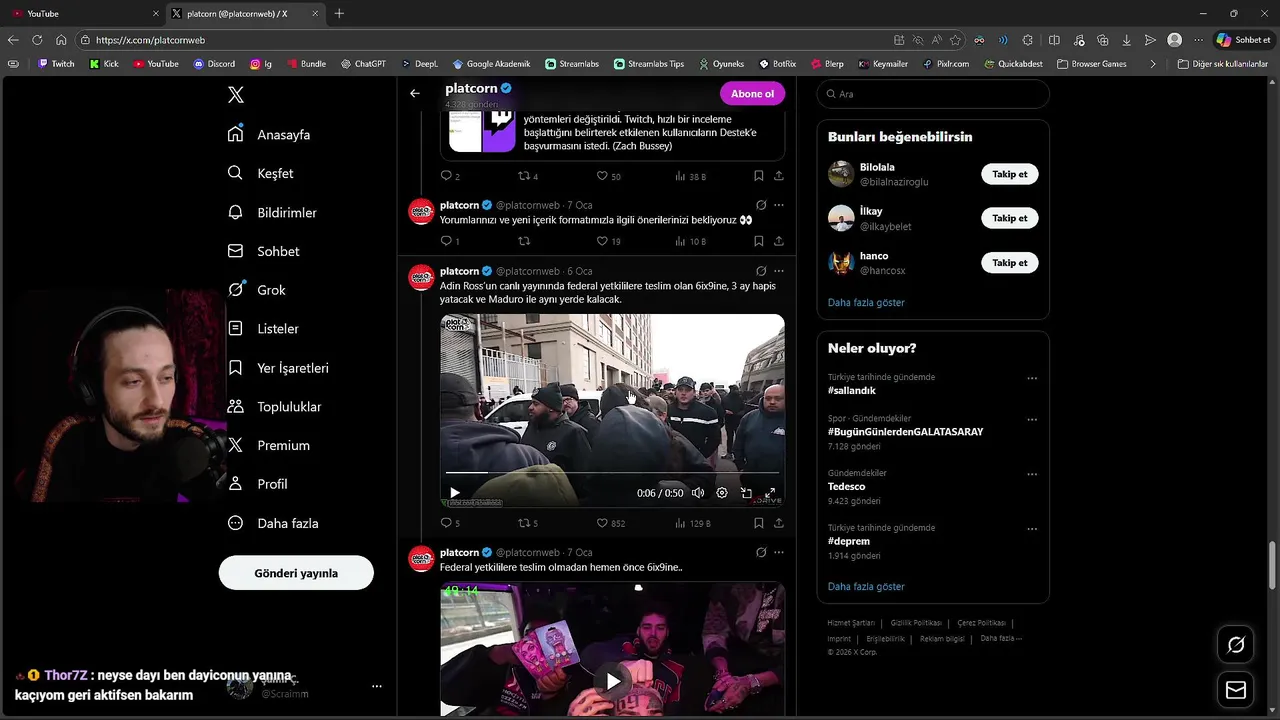The height and width of the screenshot is (720, 1280).
Task: Open new browser tab
Action: [339, 13]
